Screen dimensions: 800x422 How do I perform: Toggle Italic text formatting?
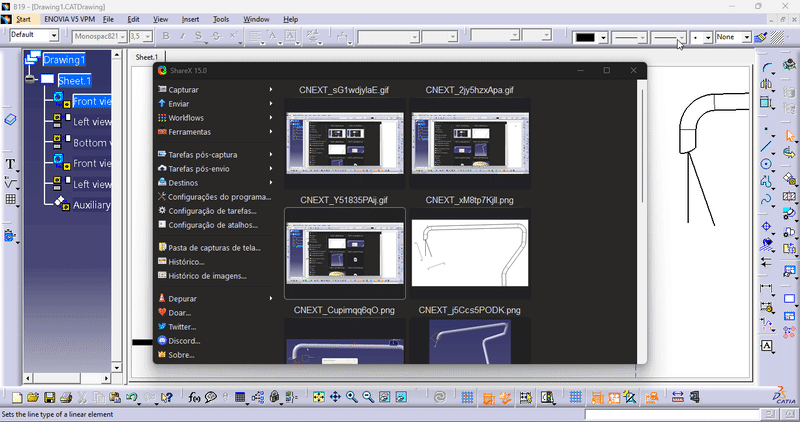[x=182, y=36]
